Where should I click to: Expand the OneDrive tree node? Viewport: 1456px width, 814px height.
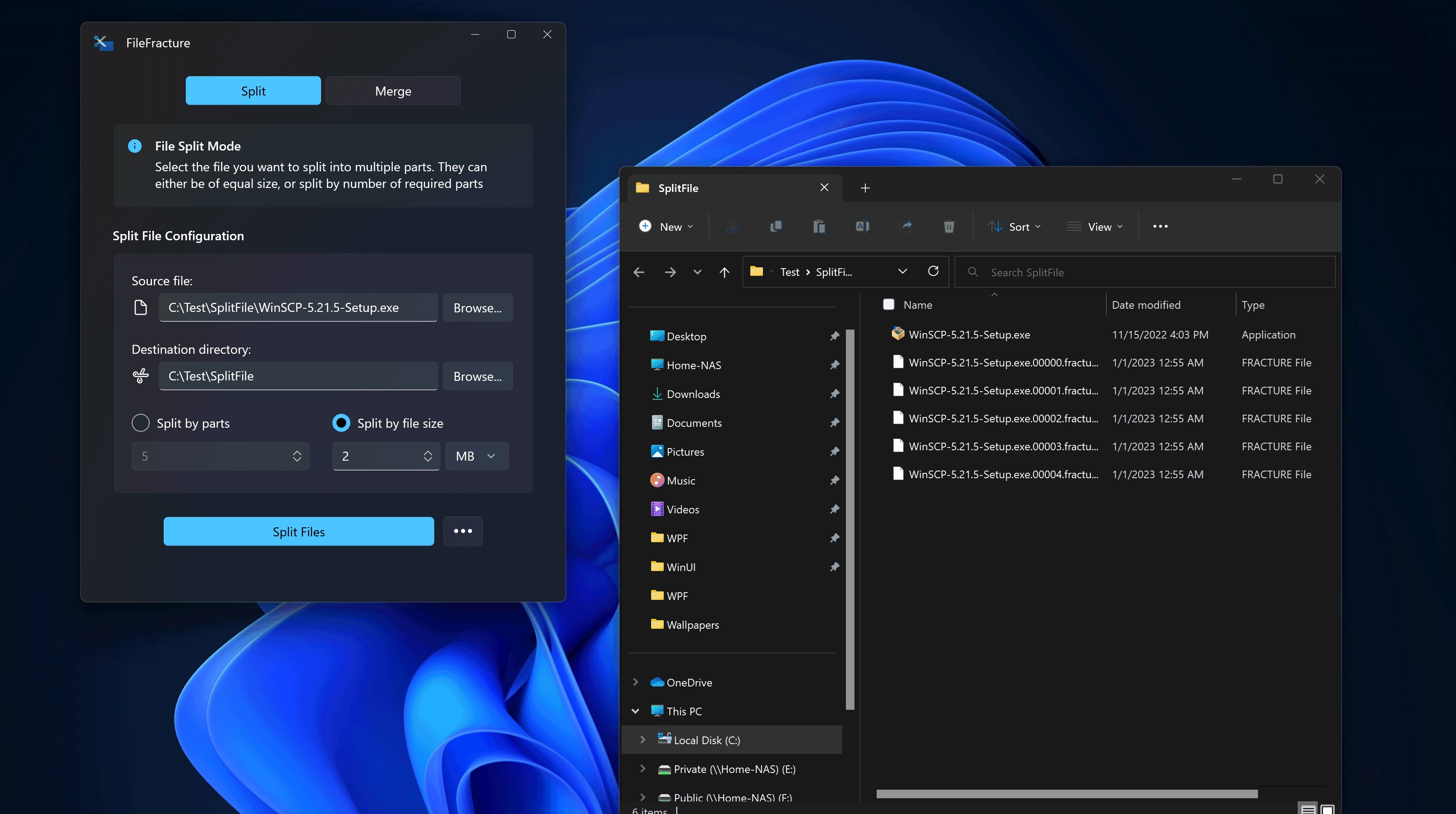pos(636,682)
